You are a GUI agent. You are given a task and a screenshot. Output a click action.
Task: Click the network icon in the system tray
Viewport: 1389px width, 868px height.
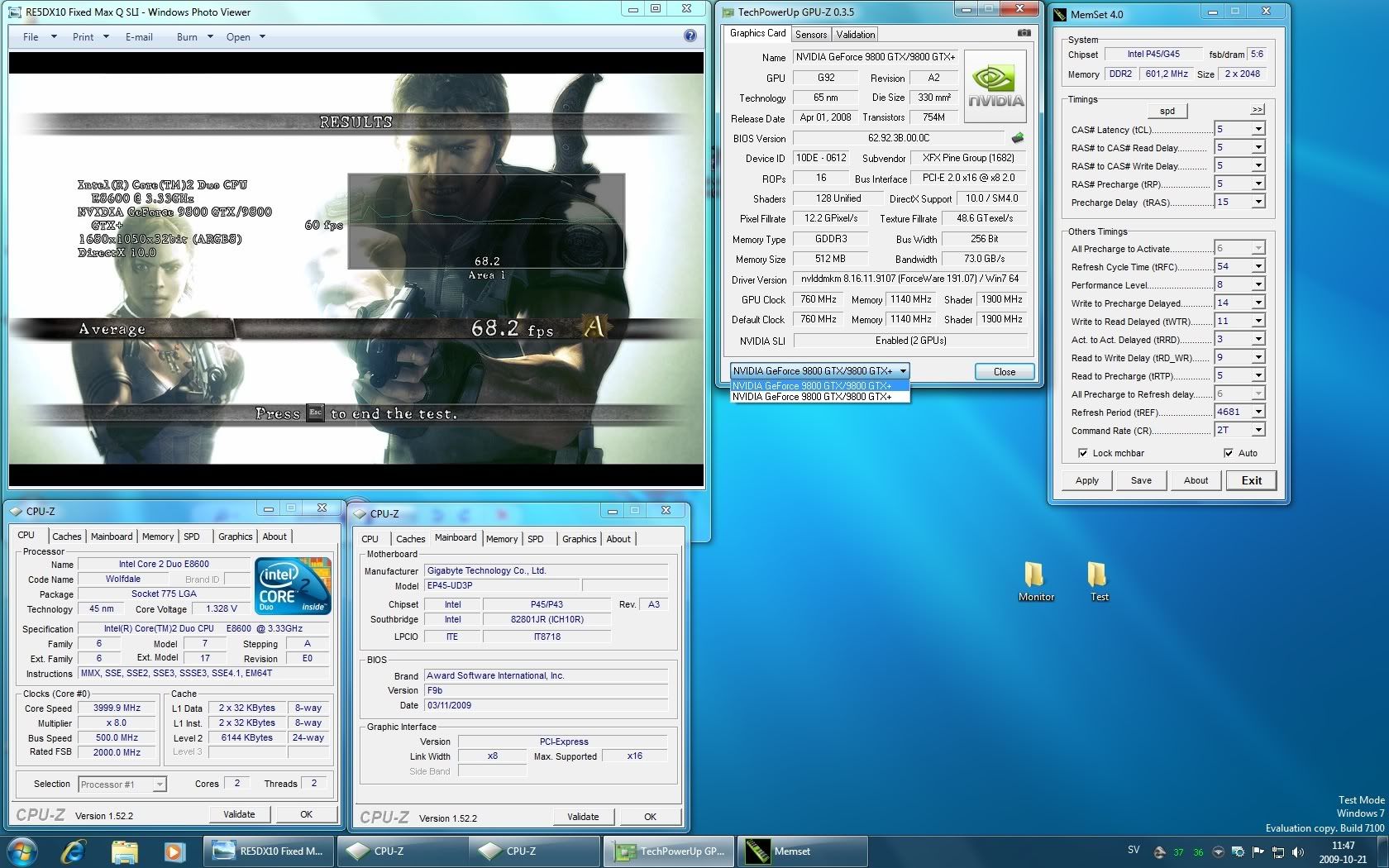[1277, 851]
